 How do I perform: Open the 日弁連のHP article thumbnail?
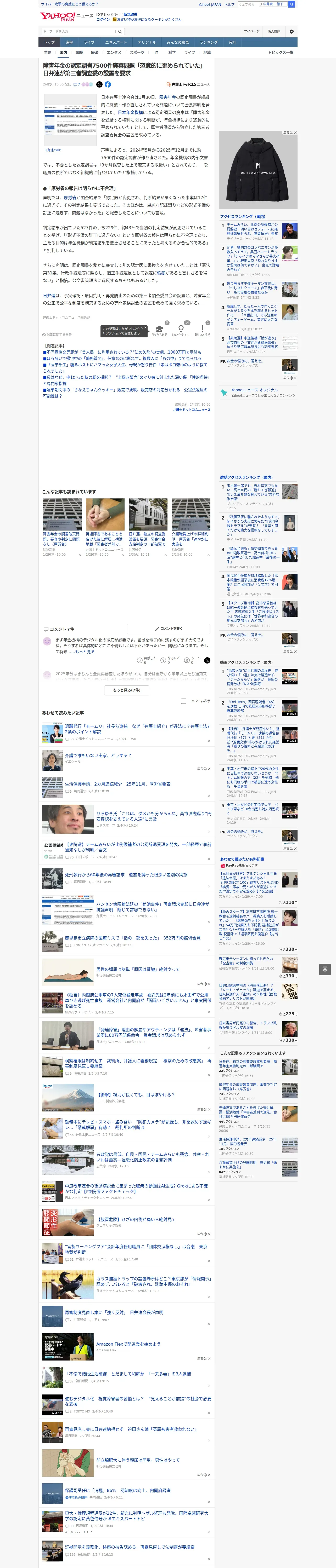click(70, 120)
